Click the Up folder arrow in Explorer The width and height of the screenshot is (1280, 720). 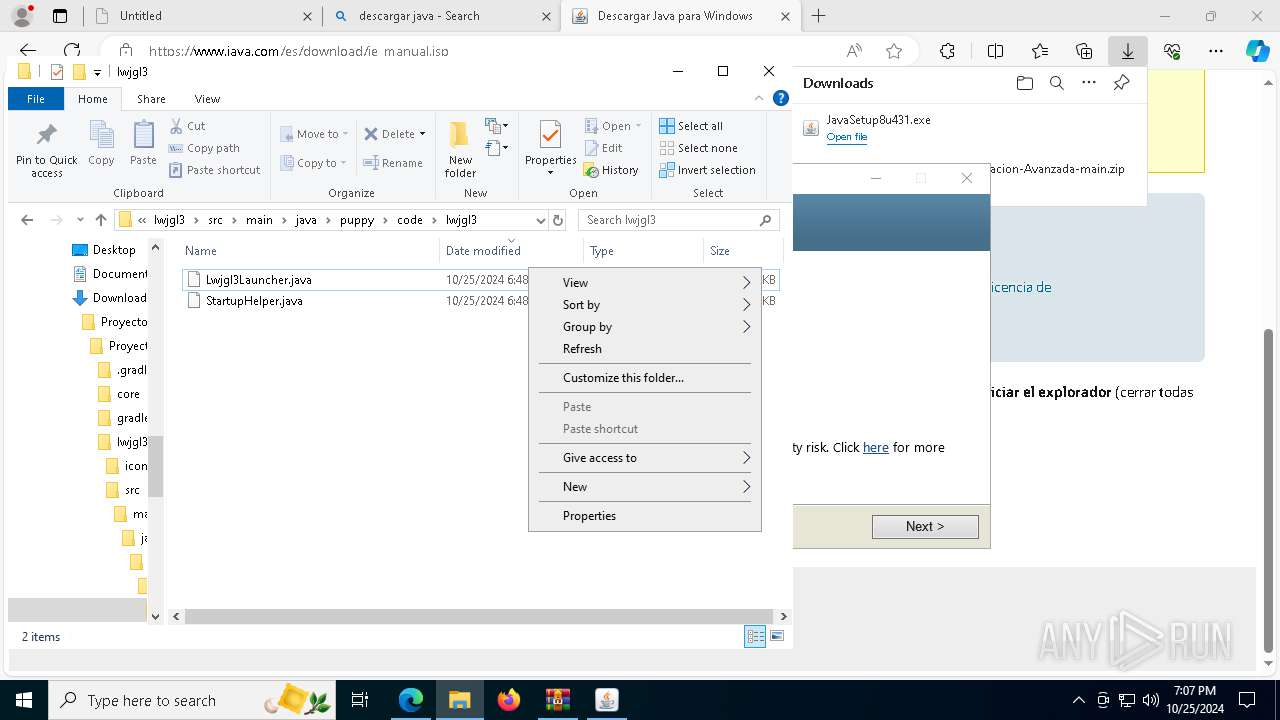point(101,220)
